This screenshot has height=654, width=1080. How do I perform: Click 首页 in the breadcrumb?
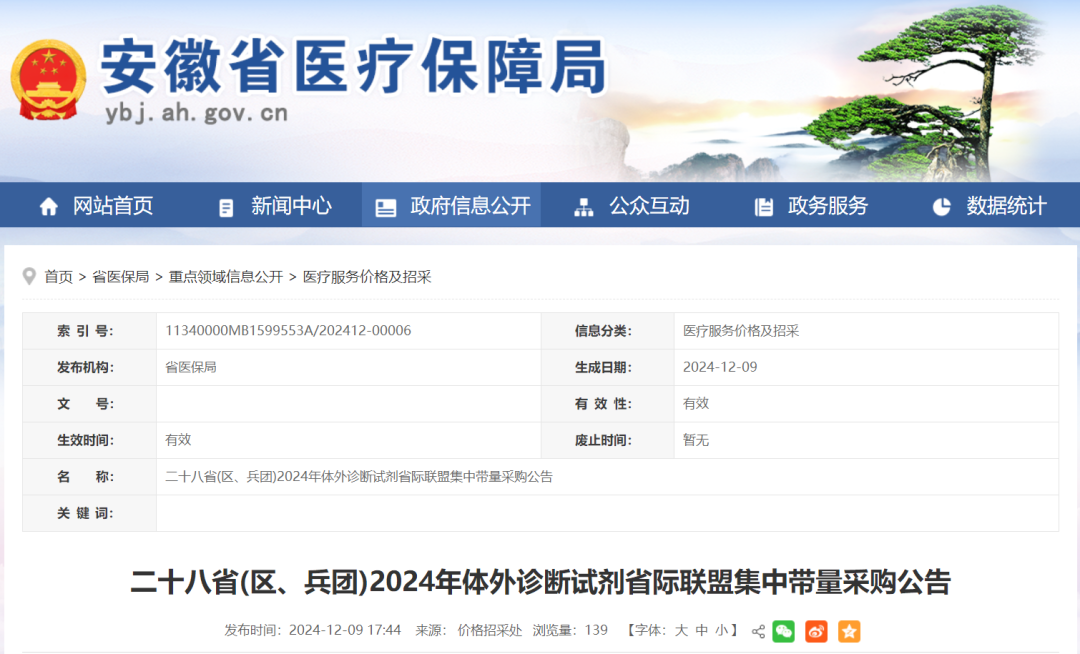tap(58, 277)
